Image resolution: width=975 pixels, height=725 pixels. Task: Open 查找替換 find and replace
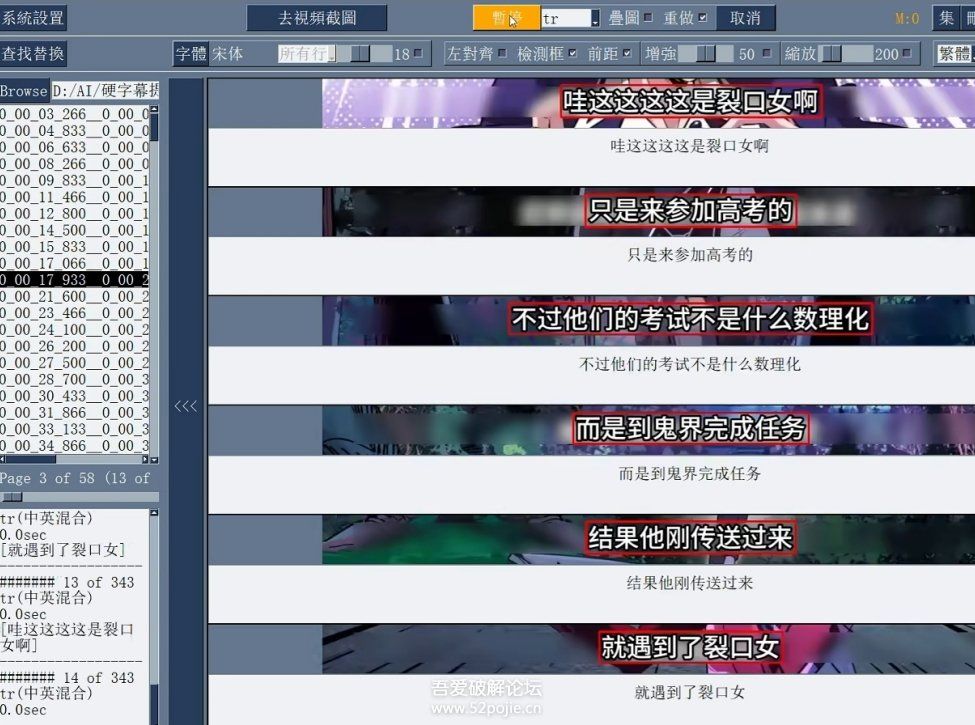(33, 53)
